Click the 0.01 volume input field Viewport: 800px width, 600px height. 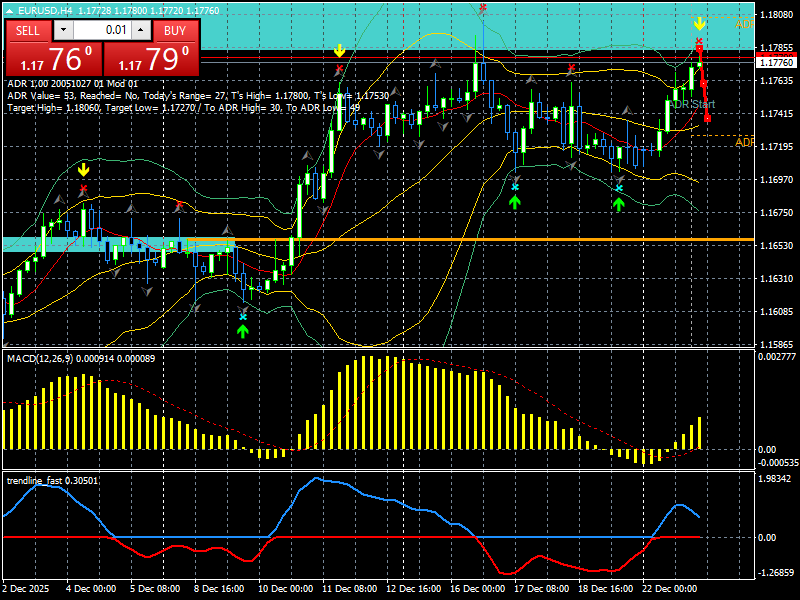pyautogui.click(x=103, y=30)
